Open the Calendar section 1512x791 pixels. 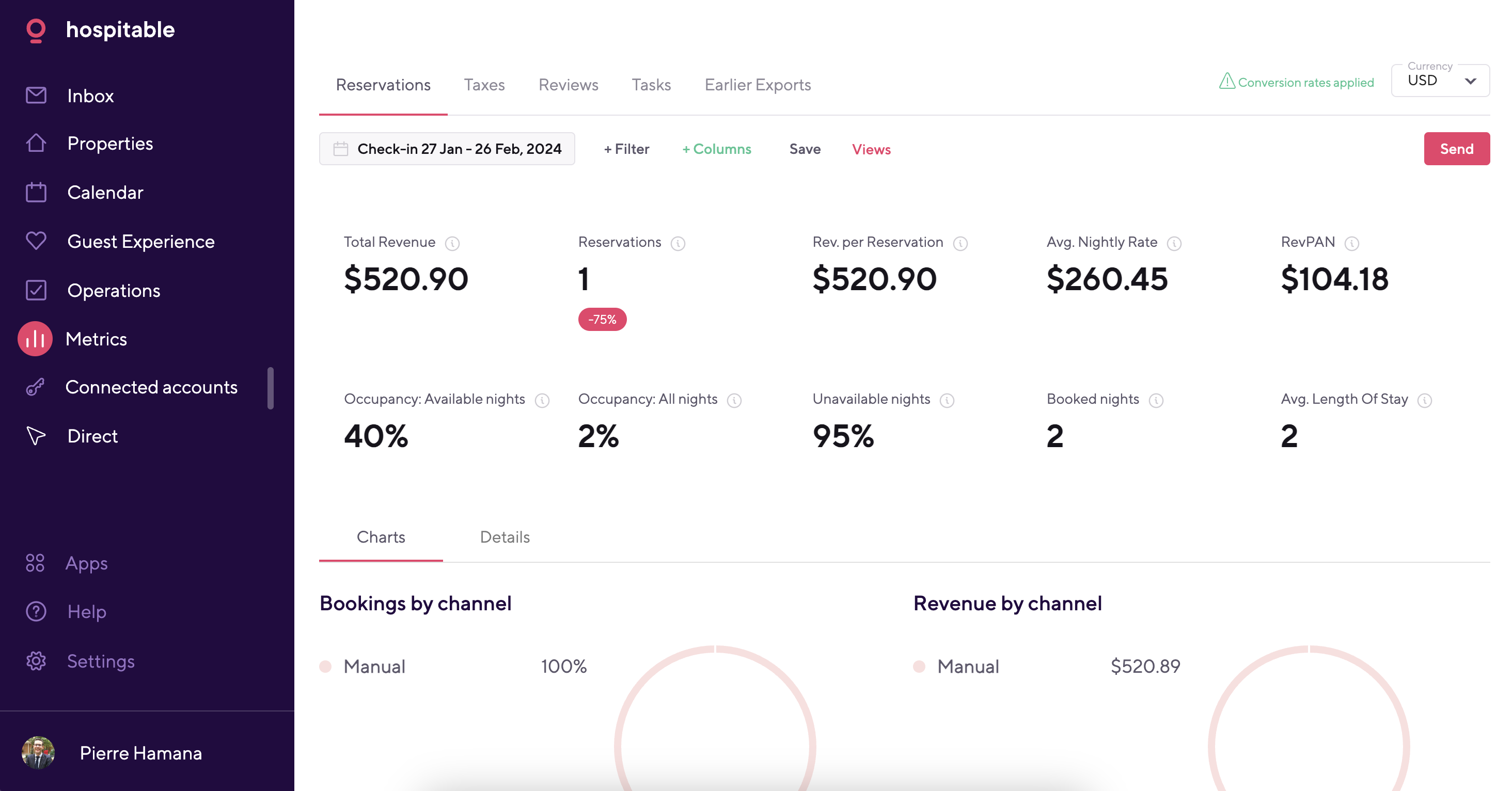[35, 192]
